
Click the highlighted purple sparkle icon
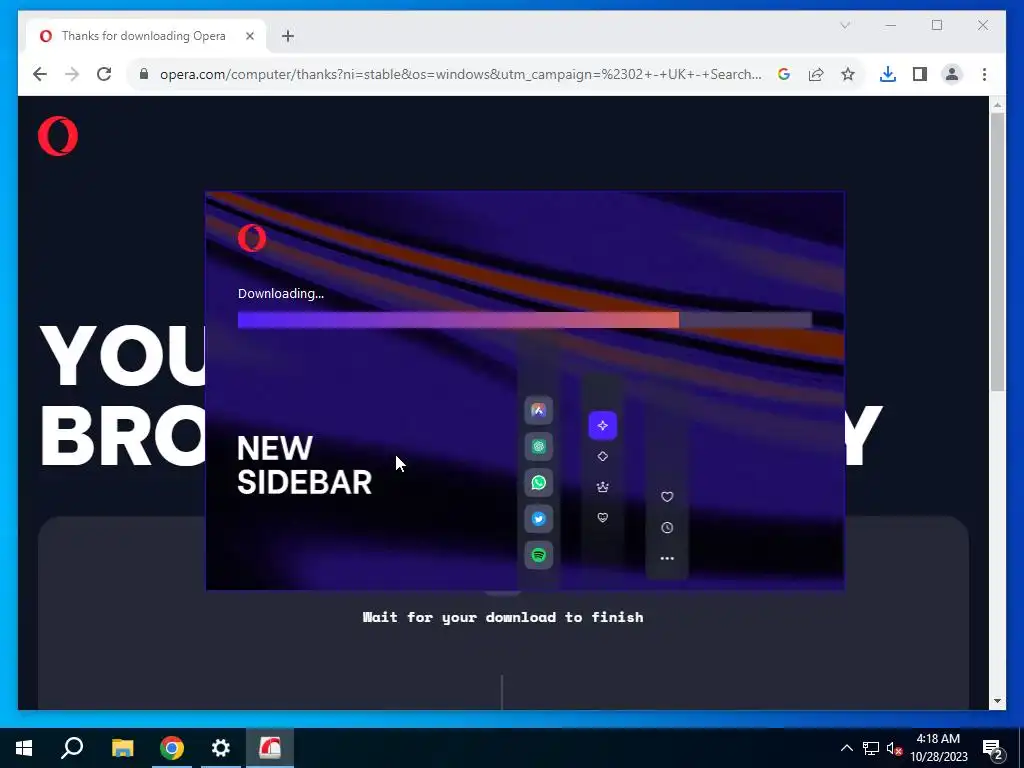tap(602, 425)
